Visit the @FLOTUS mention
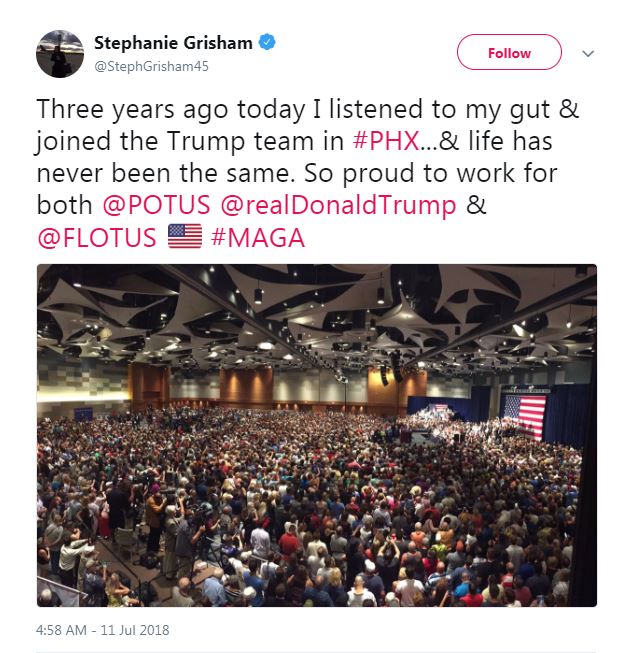Image resolution: width=632 pixels, height=653 pixels. pyautogui.click(x=97, y=238)
